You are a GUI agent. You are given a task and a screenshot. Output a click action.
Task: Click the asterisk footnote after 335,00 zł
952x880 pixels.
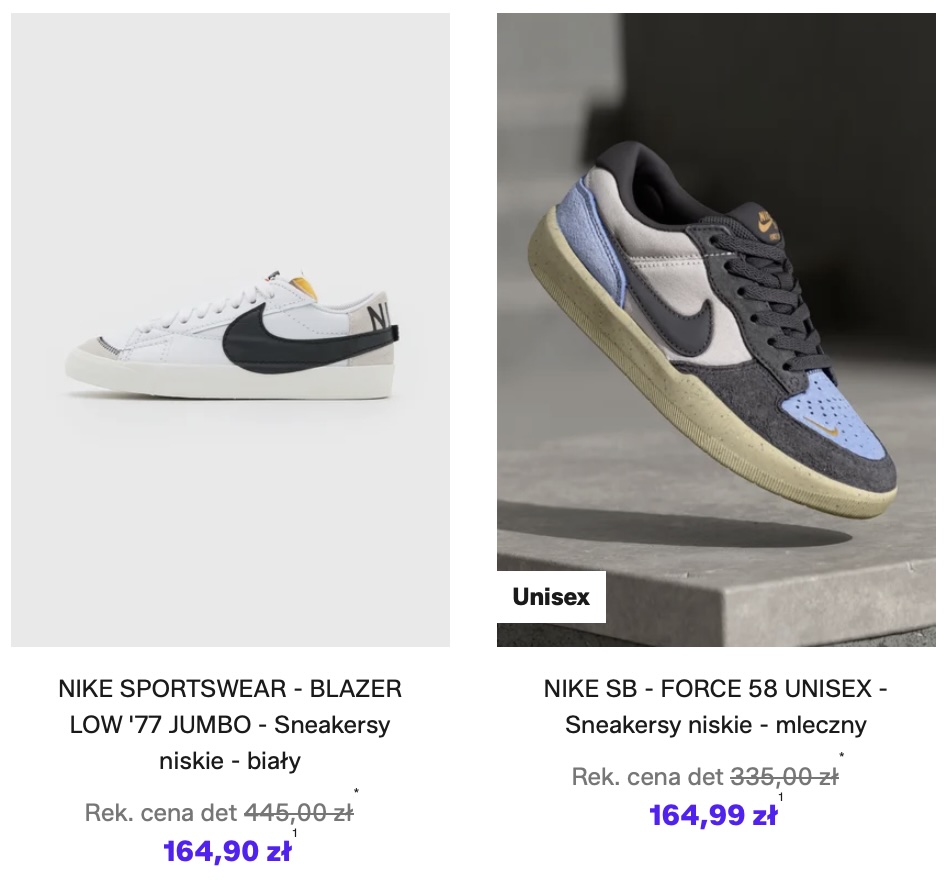coord(842,756)
